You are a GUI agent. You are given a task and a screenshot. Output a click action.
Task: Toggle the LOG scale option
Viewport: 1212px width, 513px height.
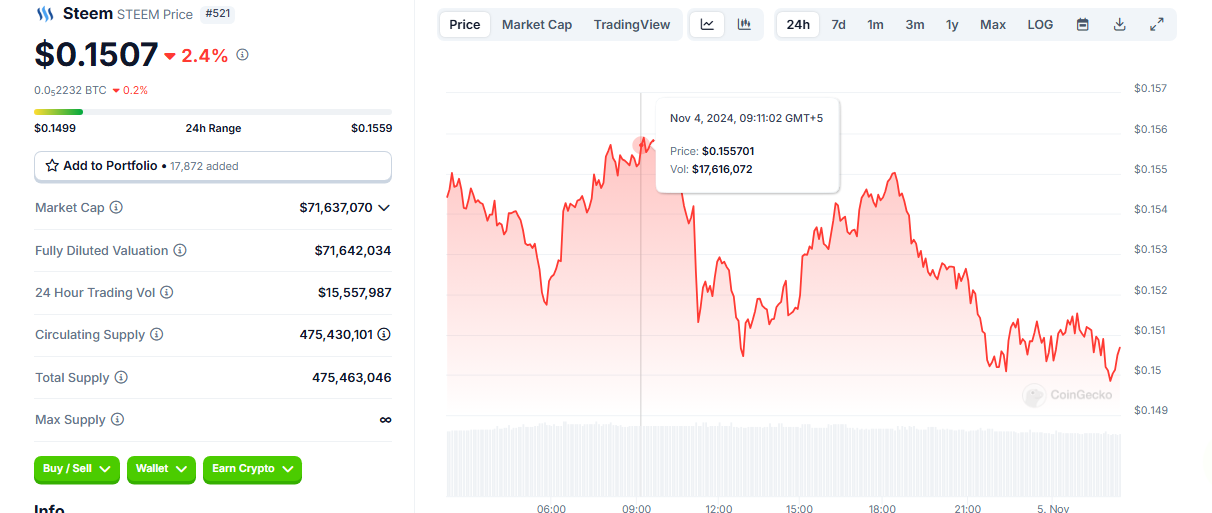pos(1040,24)
